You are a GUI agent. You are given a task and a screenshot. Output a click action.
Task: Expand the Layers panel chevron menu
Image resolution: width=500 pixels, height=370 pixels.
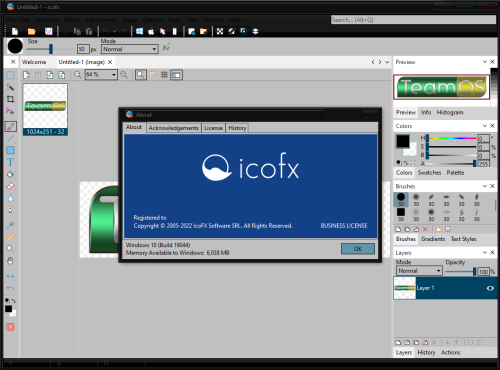[485, 253]
